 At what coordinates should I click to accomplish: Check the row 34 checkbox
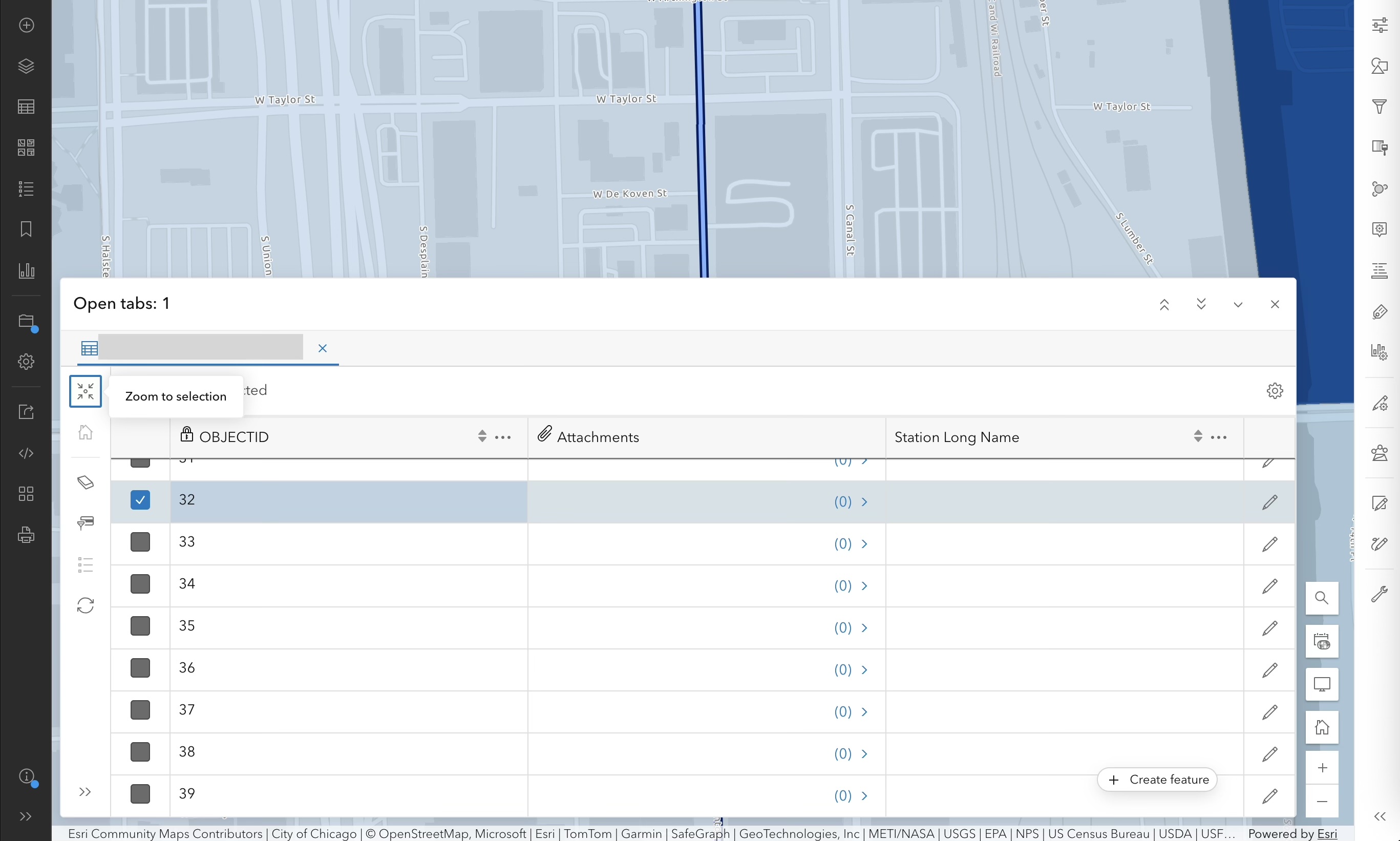(x=140, y=584)
